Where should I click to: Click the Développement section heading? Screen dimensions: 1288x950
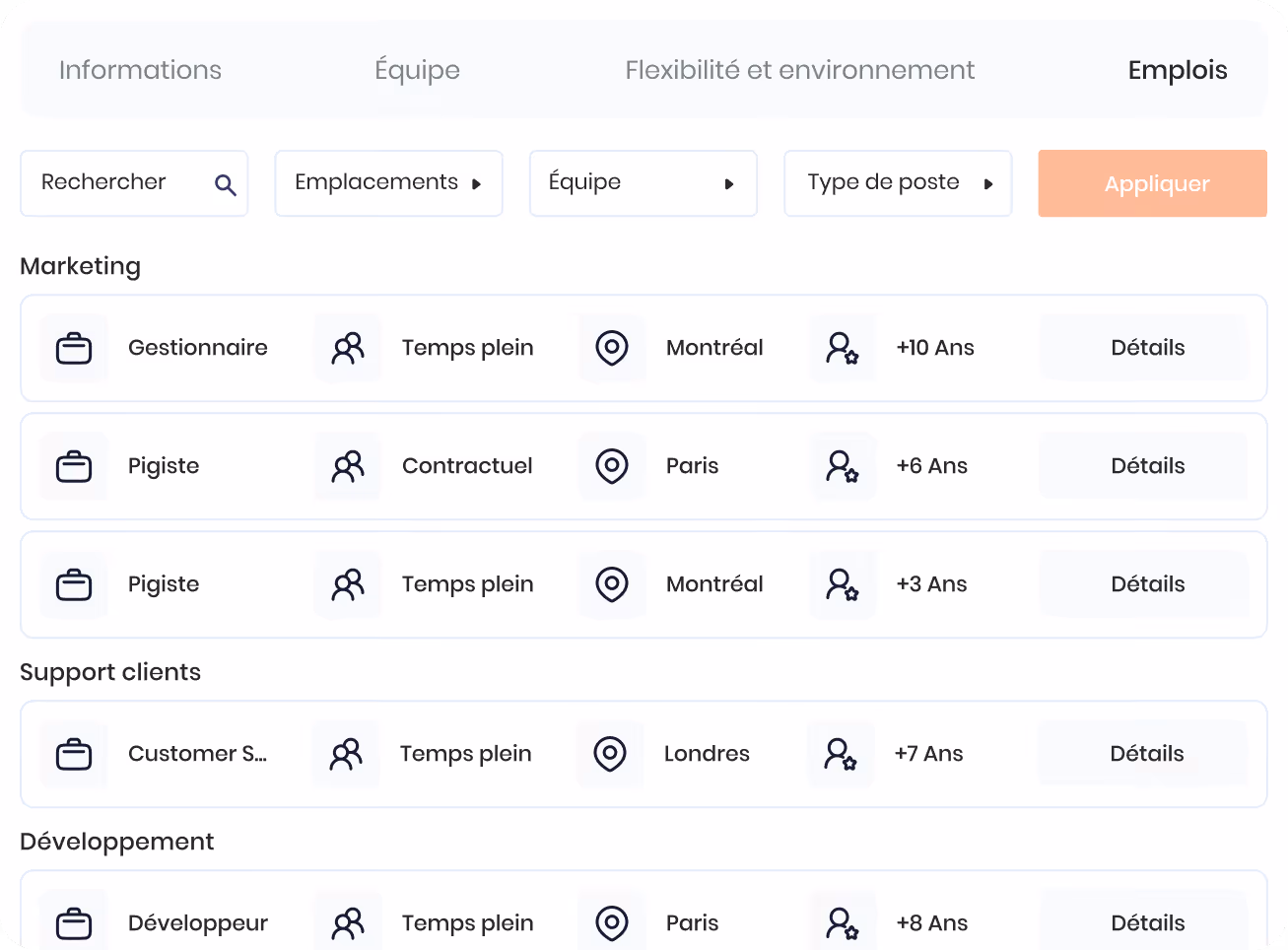(x=117, y=842)
